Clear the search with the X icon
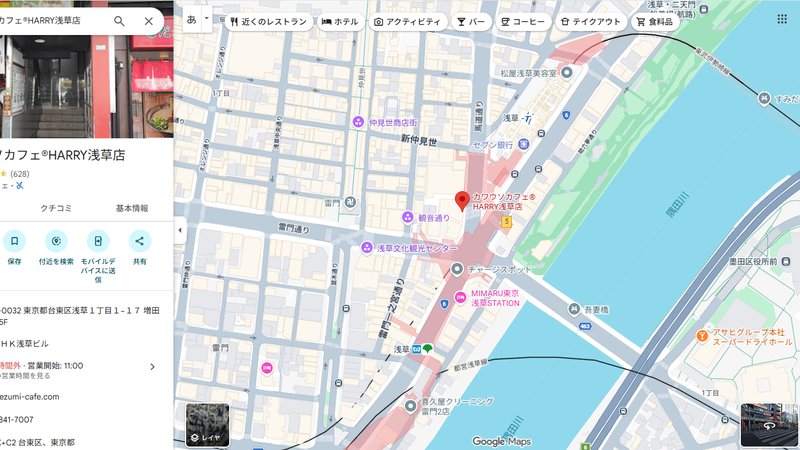This screenshot has width=800, height=450. point(148,21)
